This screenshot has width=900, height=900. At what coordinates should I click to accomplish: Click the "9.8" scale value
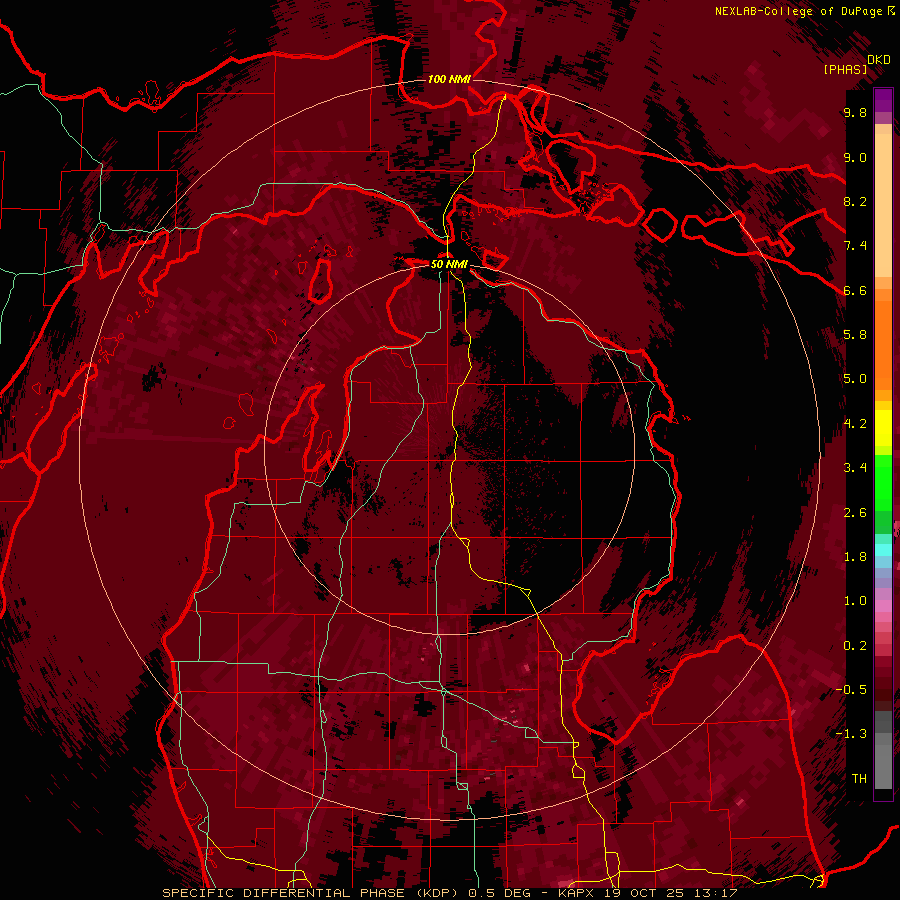click(855, 112)
